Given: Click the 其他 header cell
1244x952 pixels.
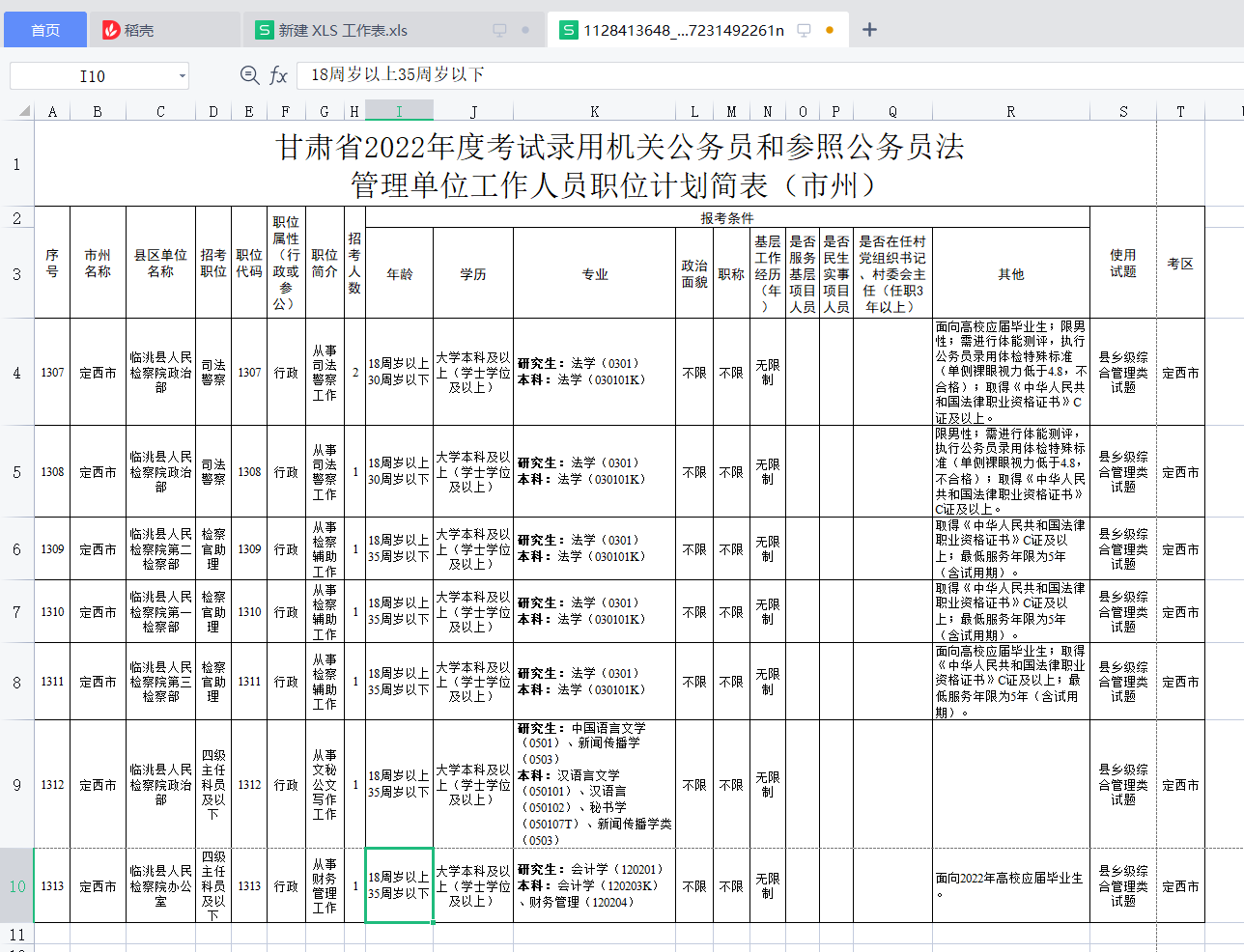Looking at the screenshot, I should [1010, 273].
